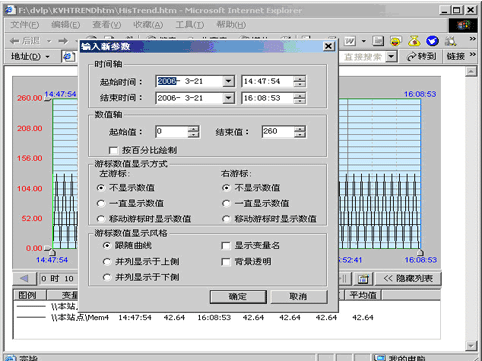Click the 确定 button
Screen dimensions: 482x361
pyautogui.click(x=238, y=296)
